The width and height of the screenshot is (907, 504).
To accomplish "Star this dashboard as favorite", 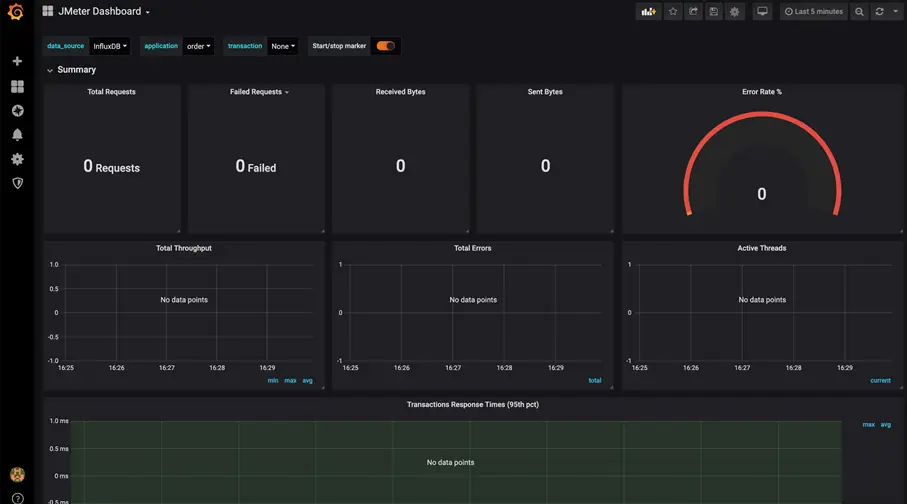I will click(x=673, y=12).
